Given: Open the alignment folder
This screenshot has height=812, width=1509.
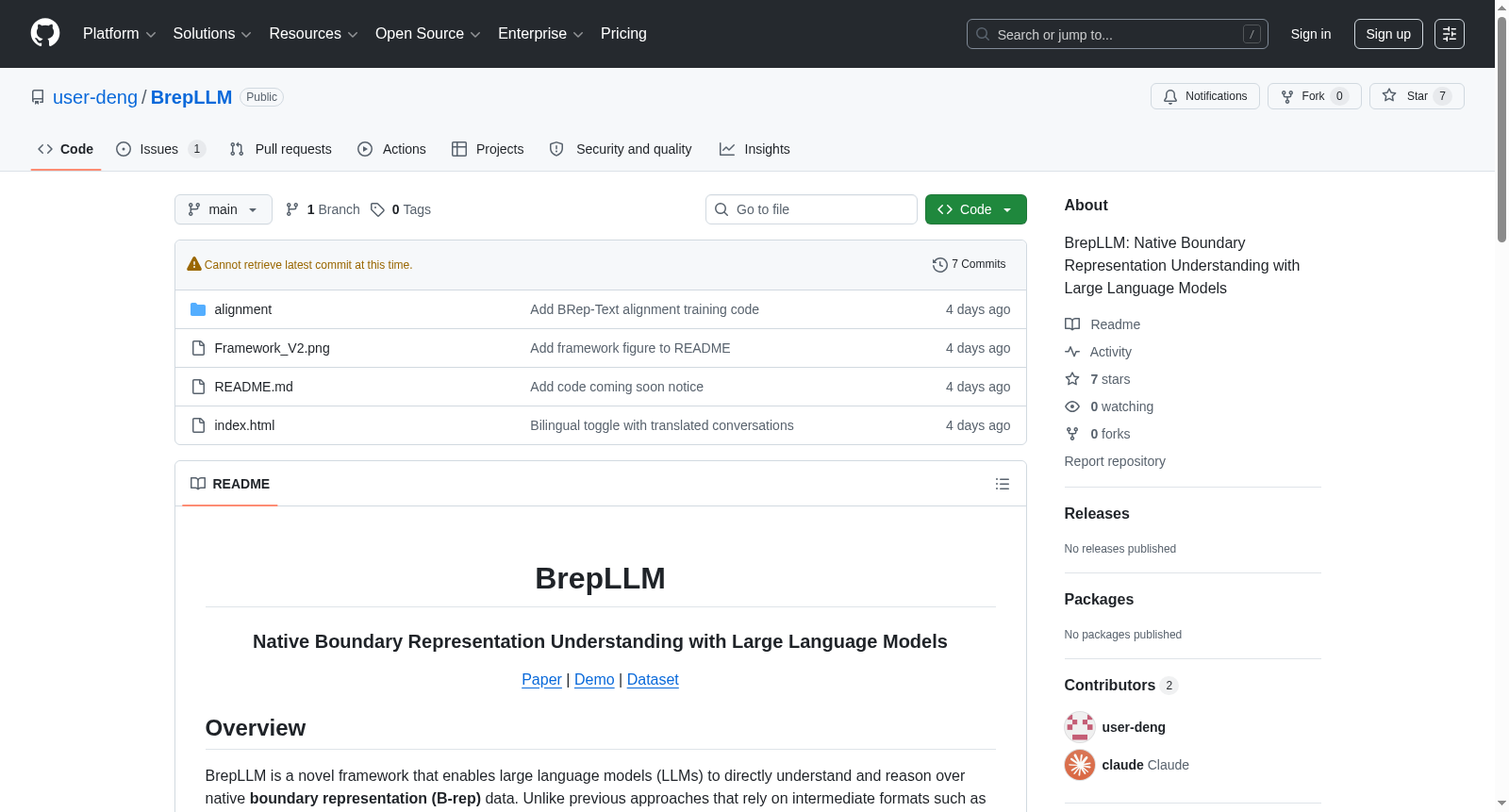Looking at the screenshot, I should pos(242,309).
